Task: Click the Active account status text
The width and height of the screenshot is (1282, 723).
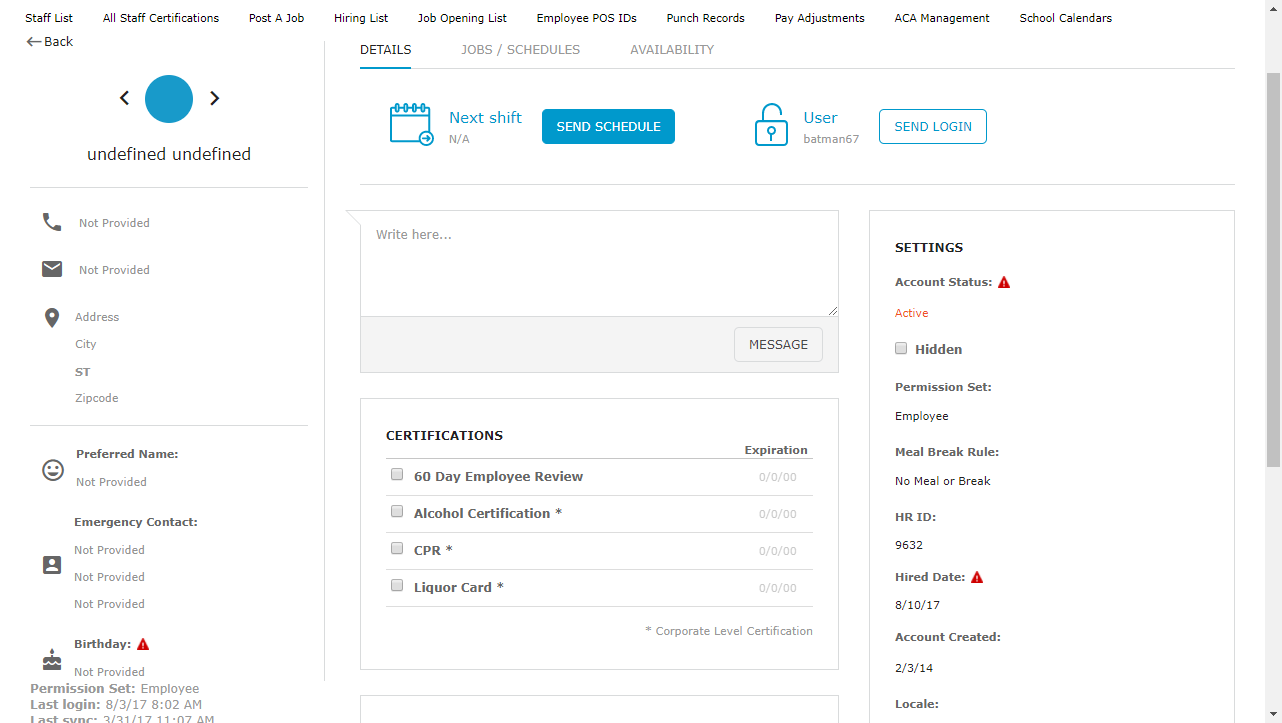Action: click(x=911, y=313)
